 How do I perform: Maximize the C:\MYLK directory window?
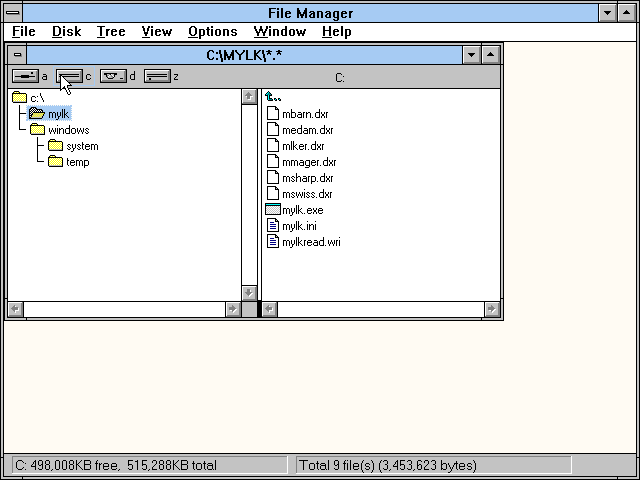tap(491, 54)
